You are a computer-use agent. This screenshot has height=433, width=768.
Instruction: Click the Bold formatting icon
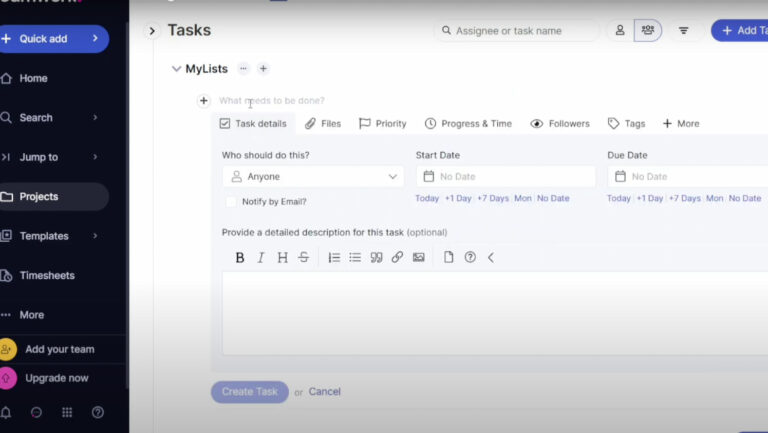[240, 257]
